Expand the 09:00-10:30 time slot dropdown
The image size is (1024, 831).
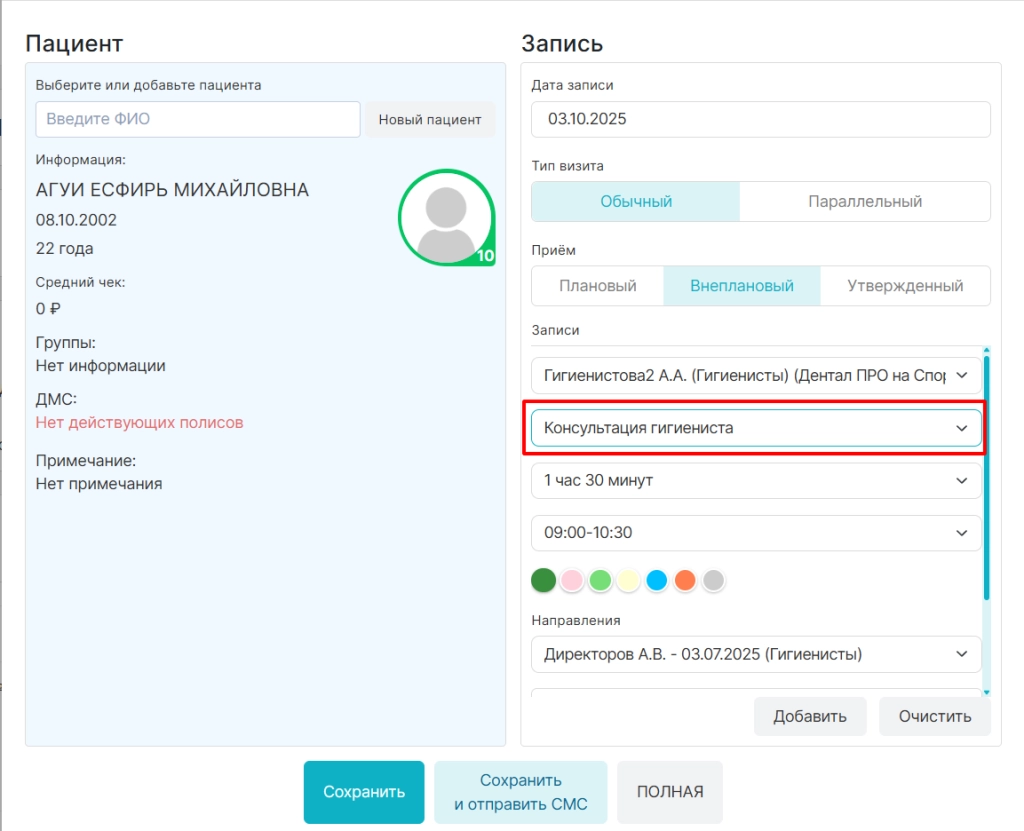point(756,532)
